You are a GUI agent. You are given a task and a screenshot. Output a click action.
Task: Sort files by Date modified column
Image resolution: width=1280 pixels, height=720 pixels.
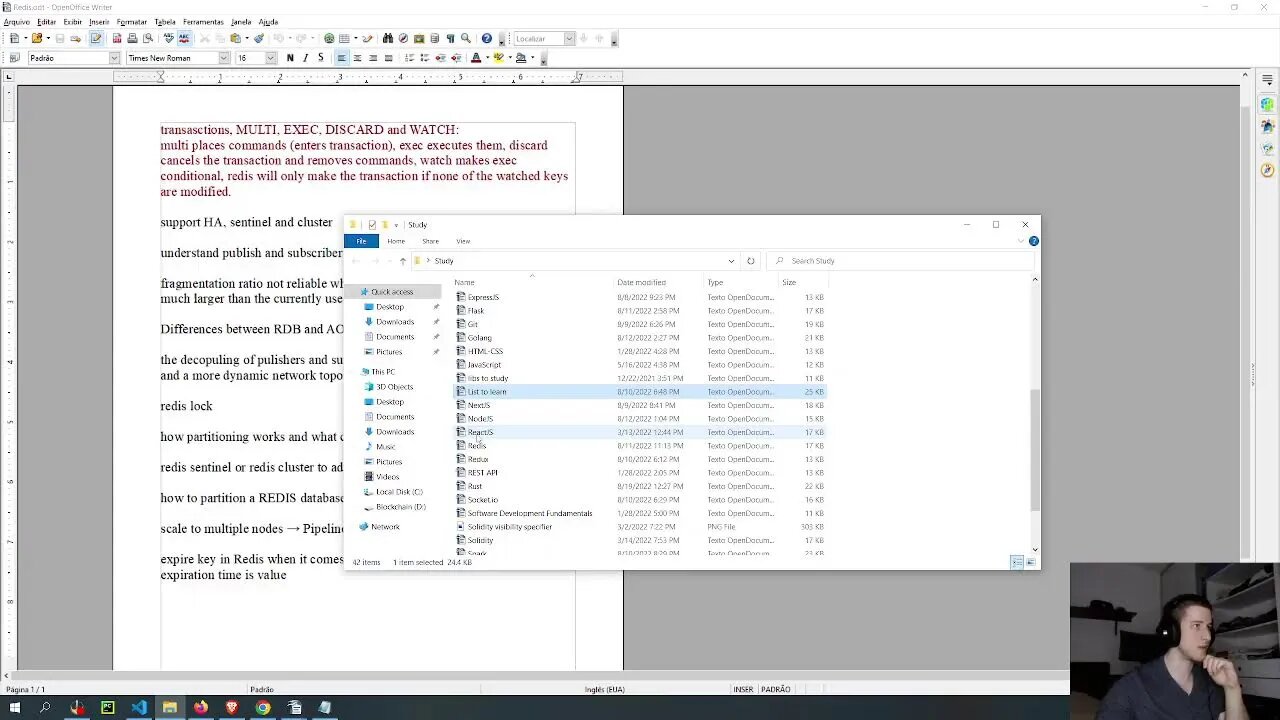pyautogui.click(x=641, y=283)
